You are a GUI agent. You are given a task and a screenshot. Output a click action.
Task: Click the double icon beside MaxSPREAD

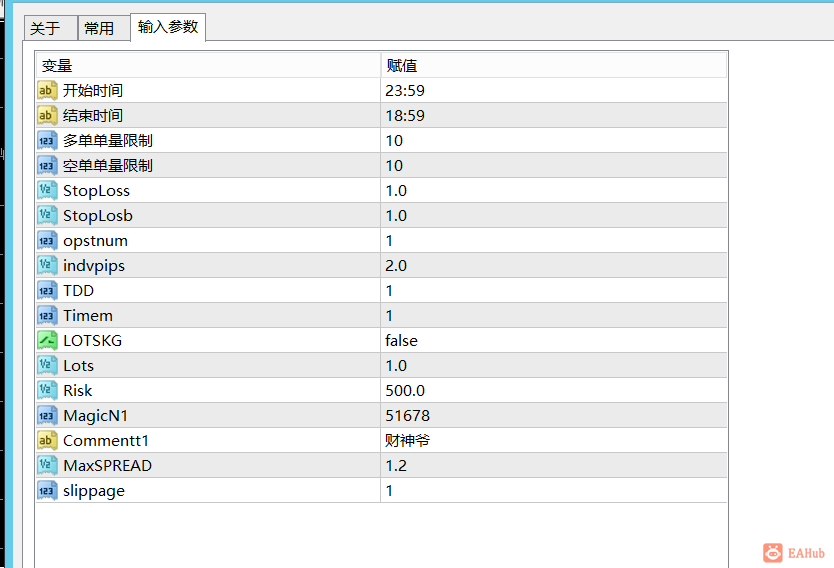tap(47, 465)
